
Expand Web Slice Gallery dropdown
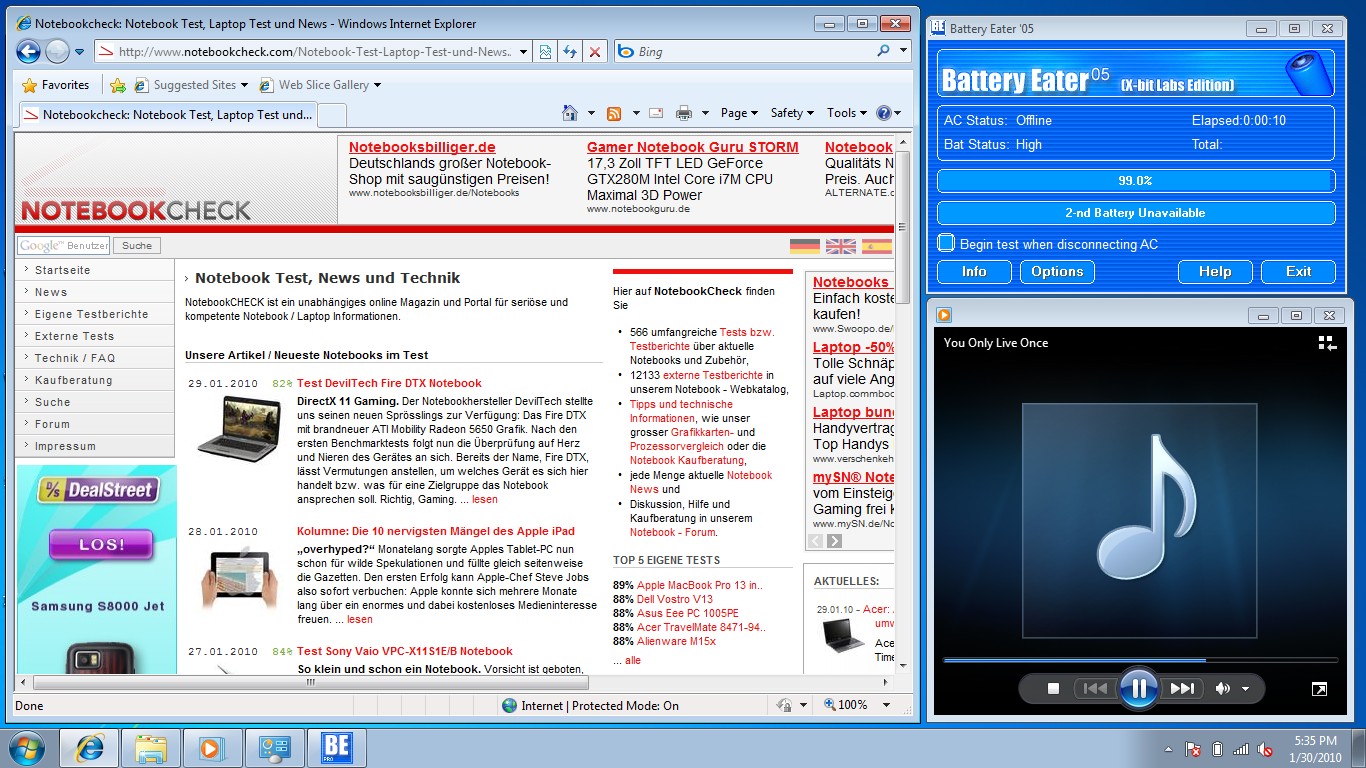377,85
